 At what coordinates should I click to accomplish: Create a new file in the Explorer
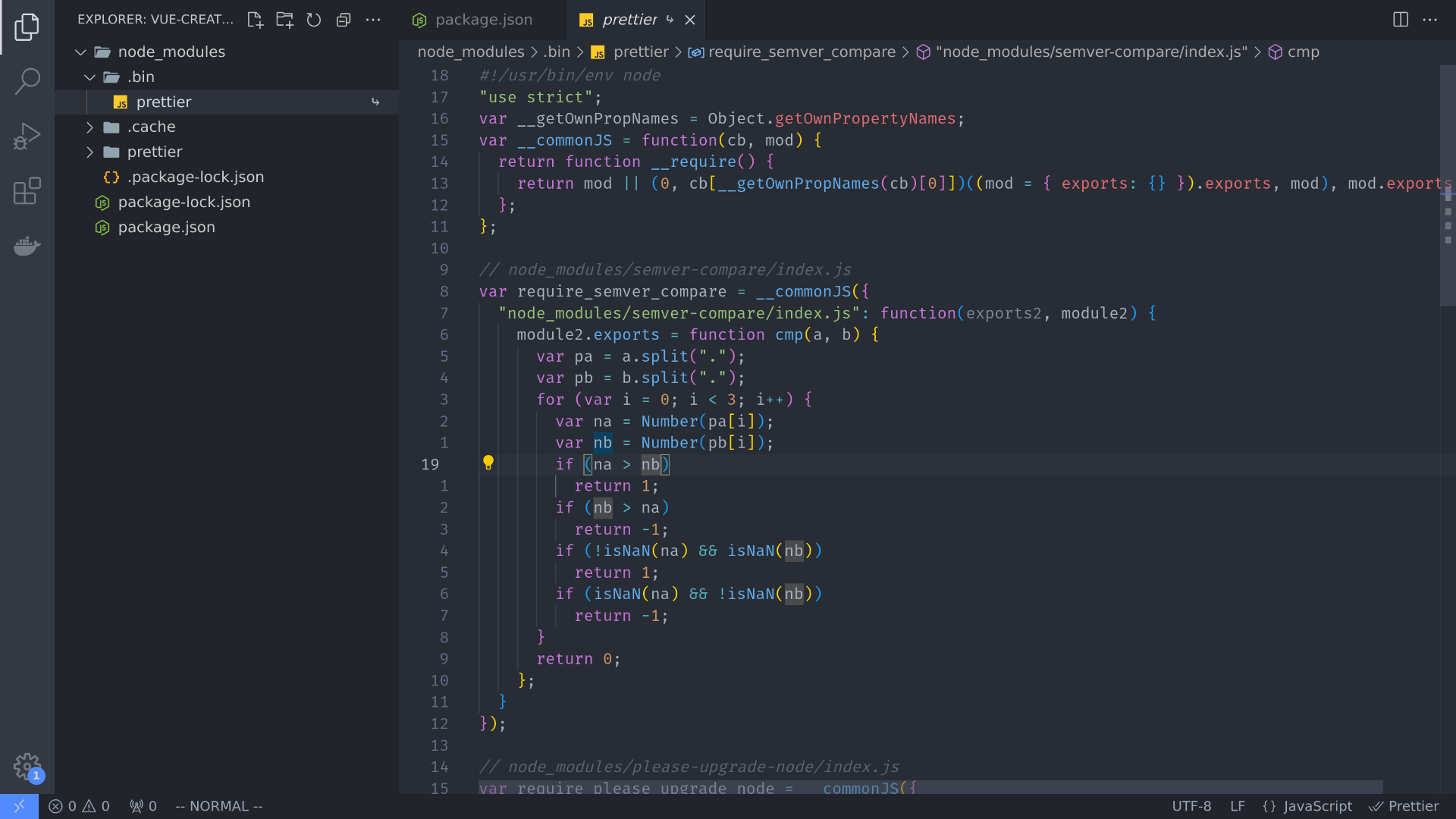click(255, 20)
